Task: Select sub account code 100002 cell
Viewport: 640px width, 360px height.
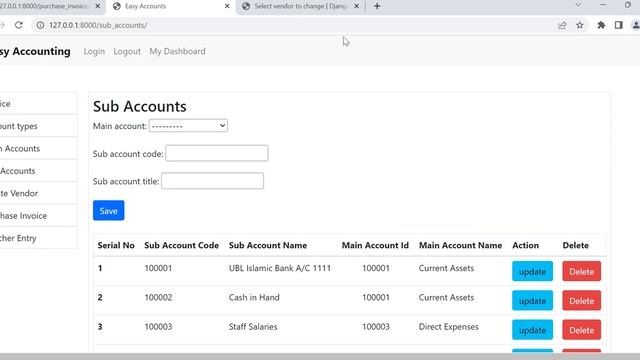Action: [x=158, y=298]
